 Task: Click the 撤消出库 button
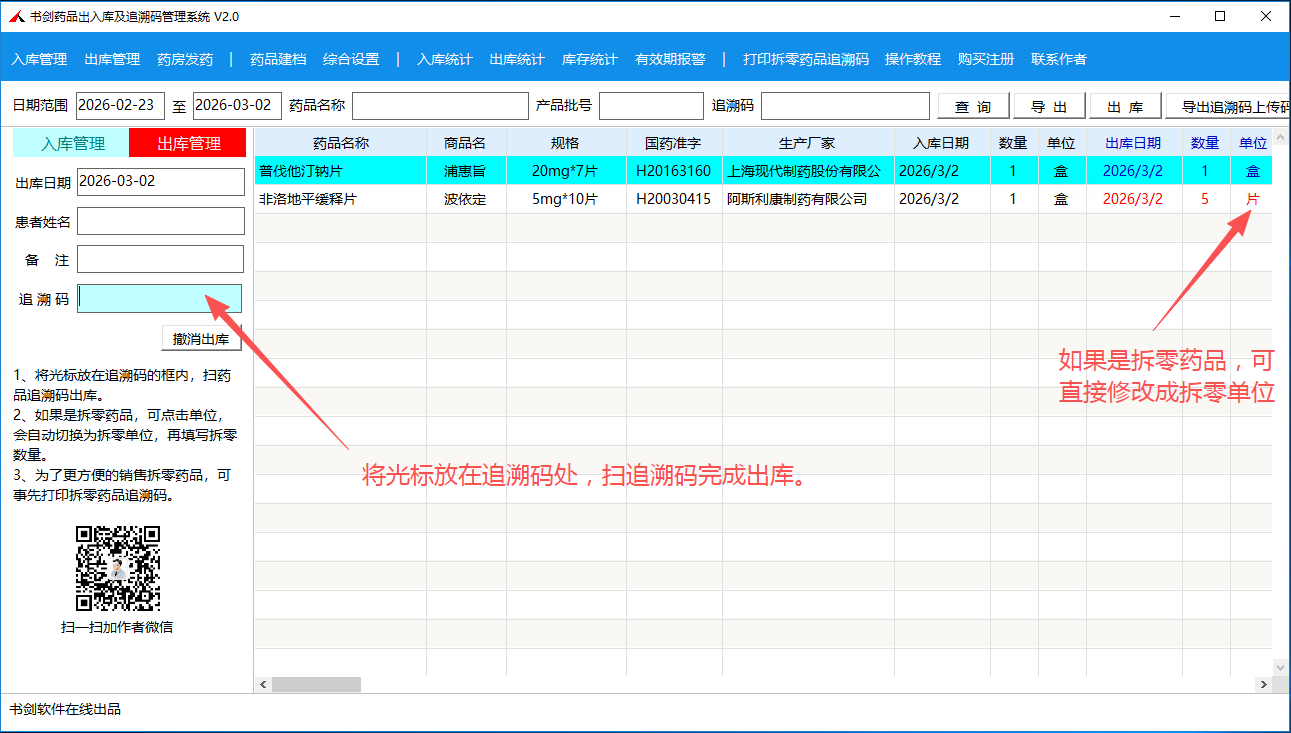point(201,339)
